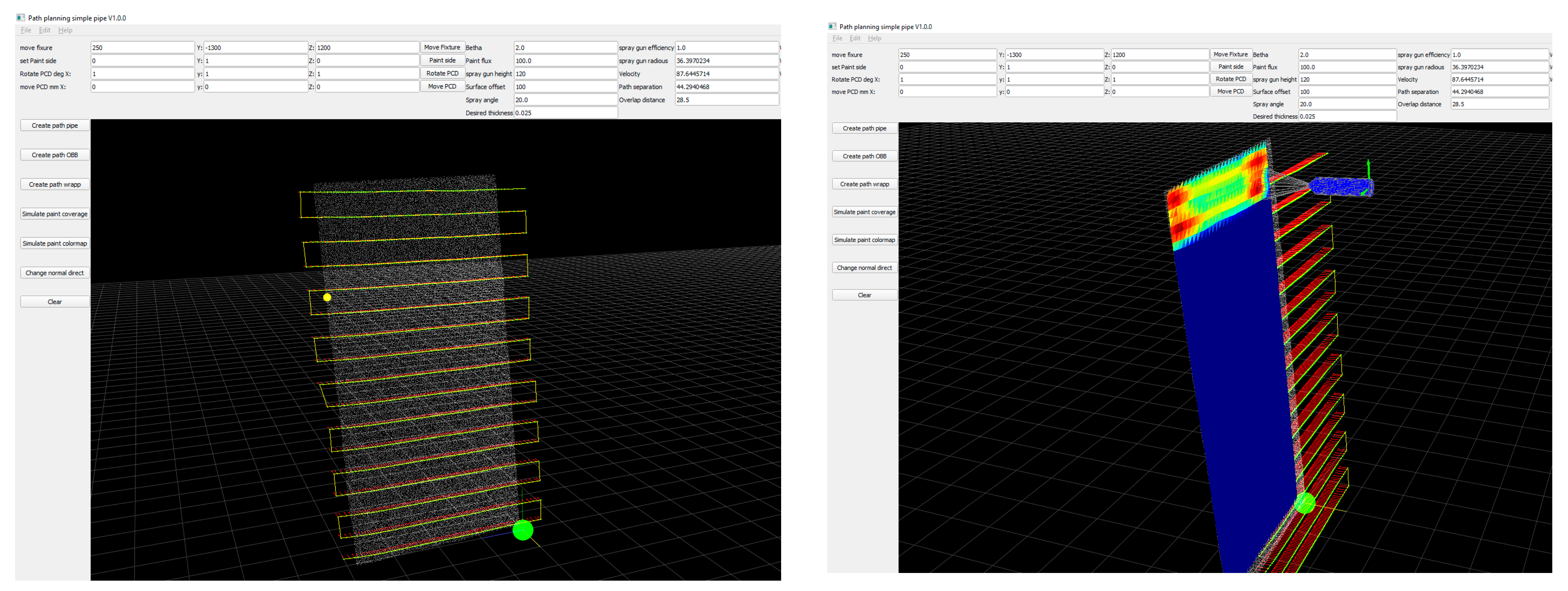1568x591 pixels.
Task: Run Simulate paint coverage in the left window
Action: coord(55,214)
